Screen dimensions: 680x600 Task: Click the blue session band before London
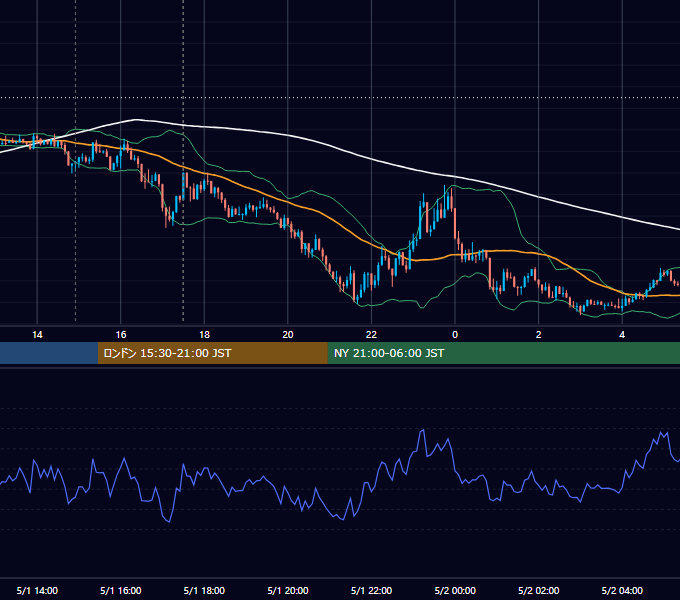49,353
